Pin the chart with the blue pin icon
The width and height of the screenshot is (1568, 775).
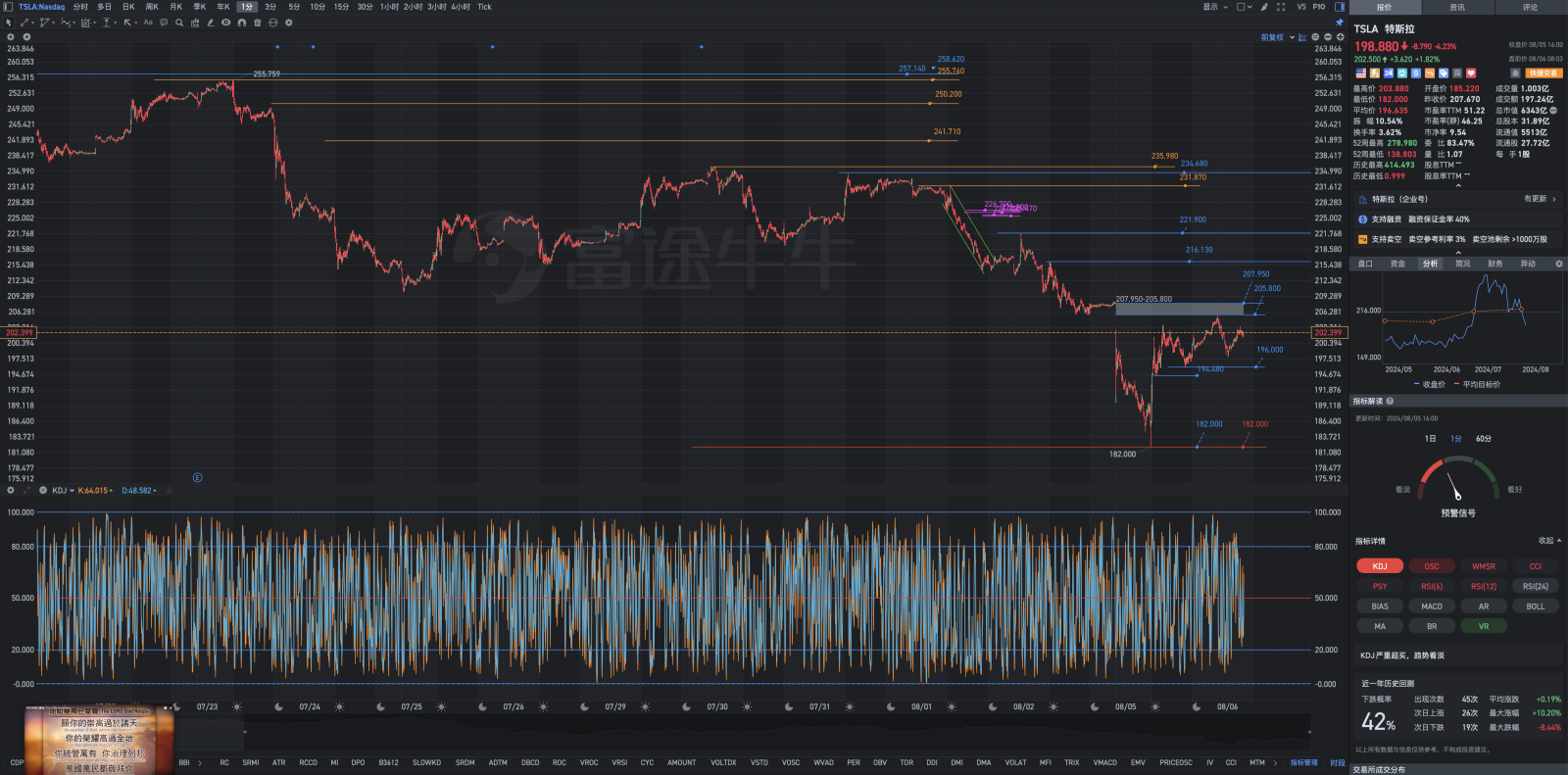click(x=1340, y=23)
